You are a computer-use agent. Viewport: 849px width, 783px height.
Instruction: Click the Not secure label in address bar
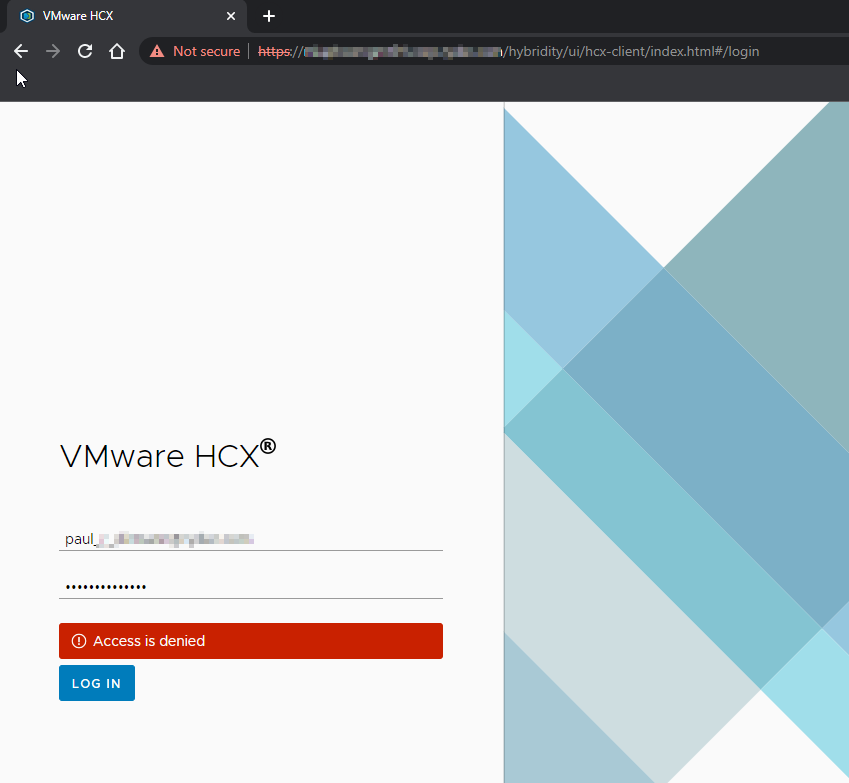tap(206, 51)
